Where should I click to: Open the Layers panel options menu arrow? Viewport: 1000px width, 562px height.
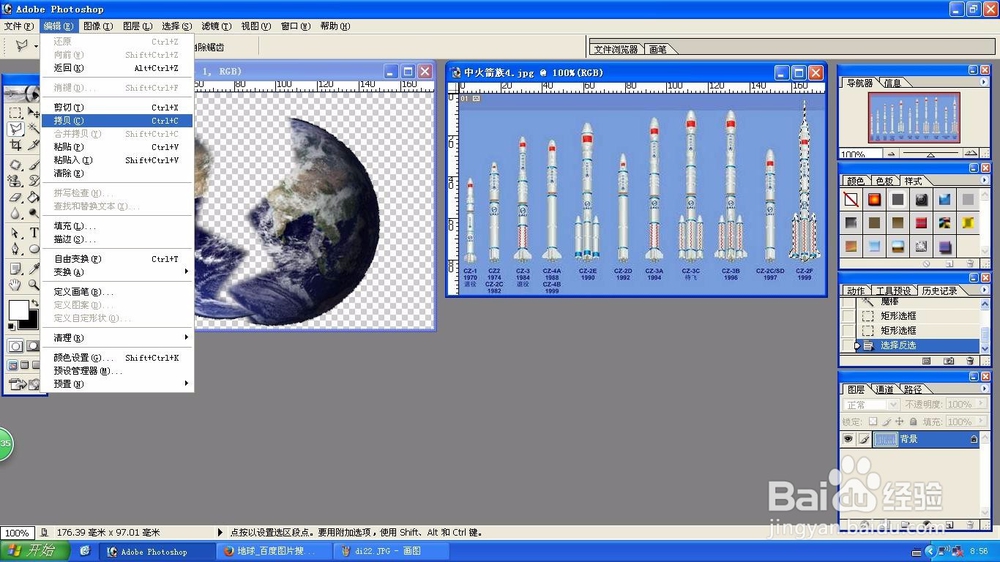click(x=984, y=388)
